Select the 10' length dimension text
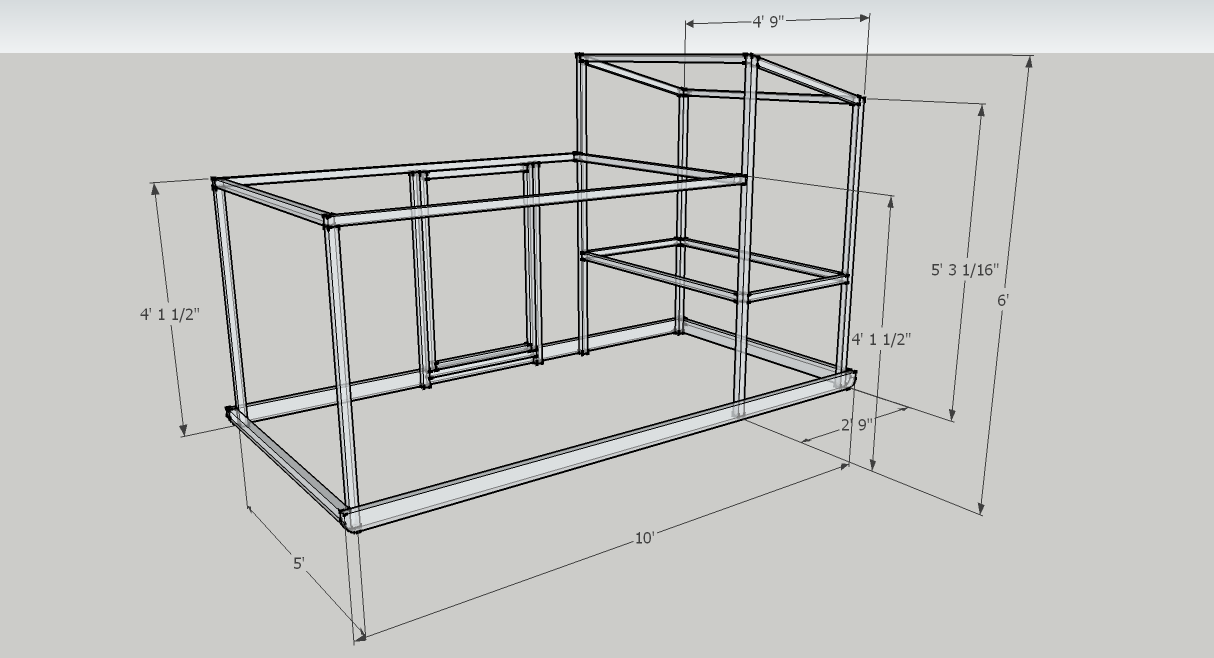Screen dimensions: 1214x658 point(645,538)
